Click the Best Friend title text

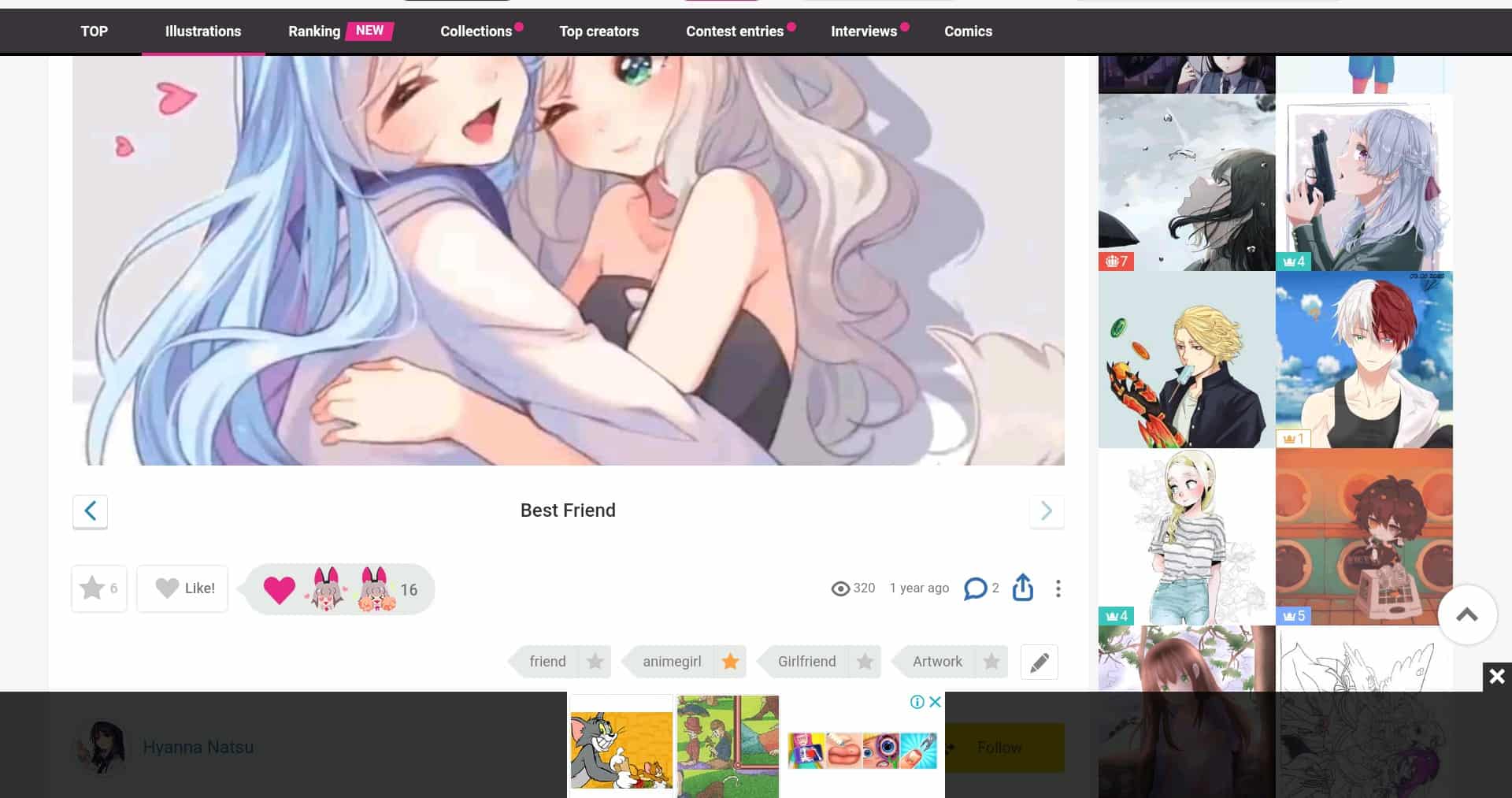(x=568, y=510)
